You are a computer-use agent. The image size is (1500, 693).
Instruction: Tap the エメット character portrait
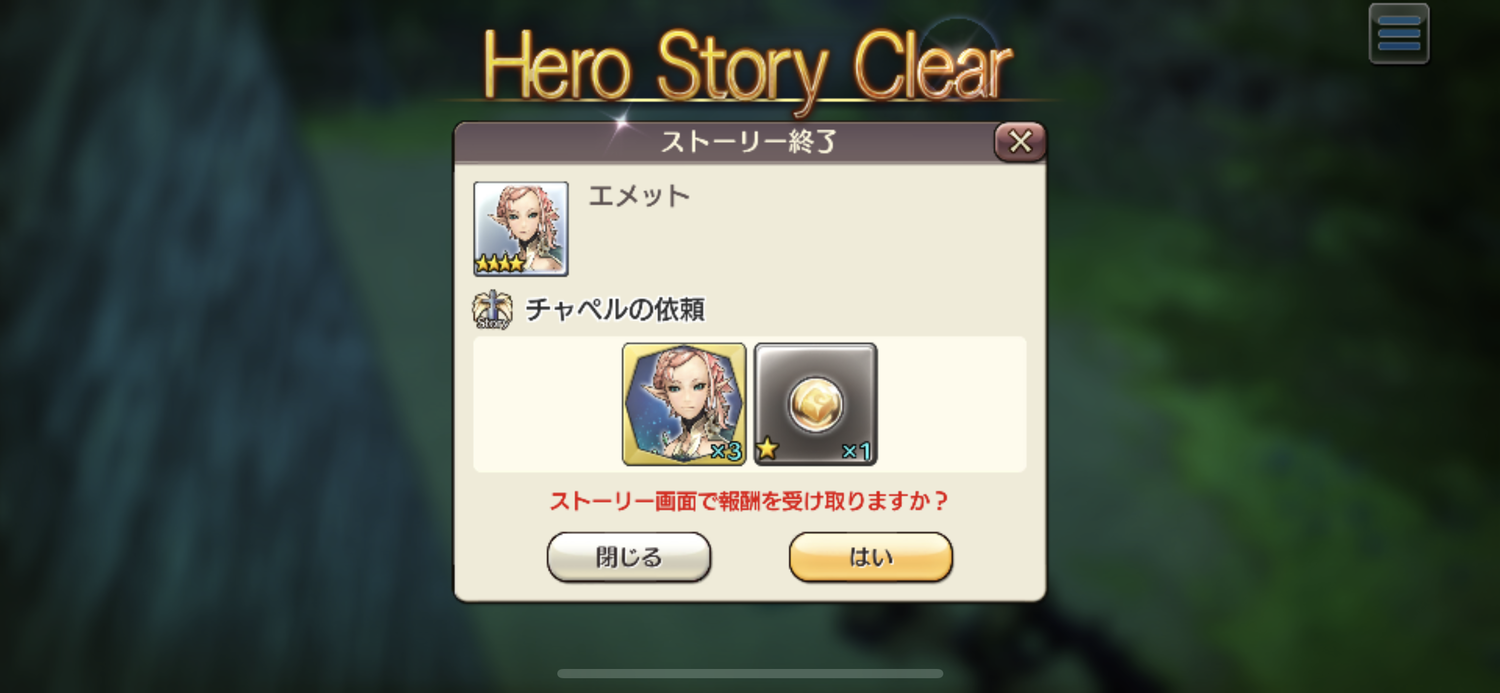pyautogui.click(x=521, y=229)
